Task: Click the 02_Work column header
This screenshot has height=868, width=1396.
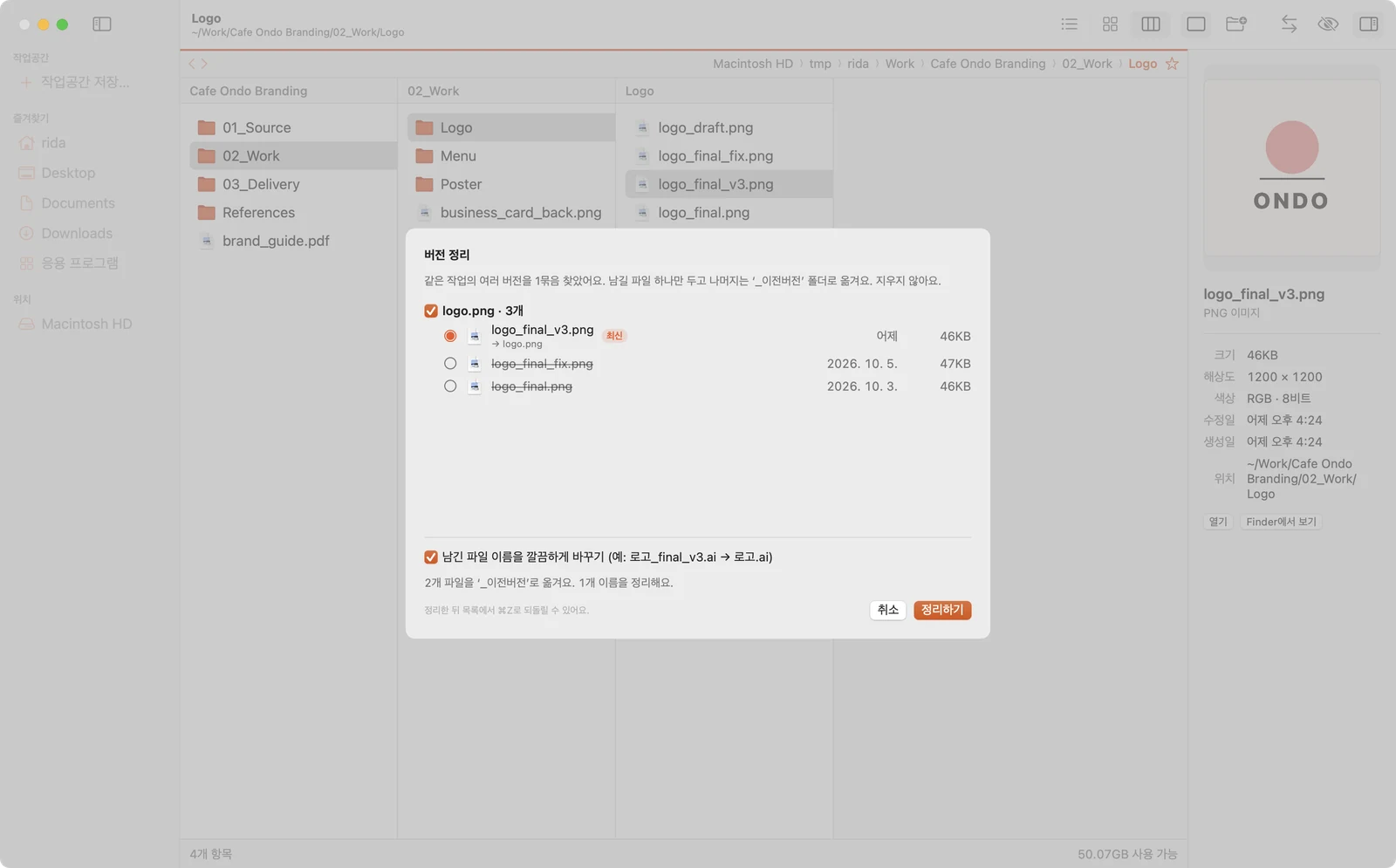Action: tap(434, 91)
